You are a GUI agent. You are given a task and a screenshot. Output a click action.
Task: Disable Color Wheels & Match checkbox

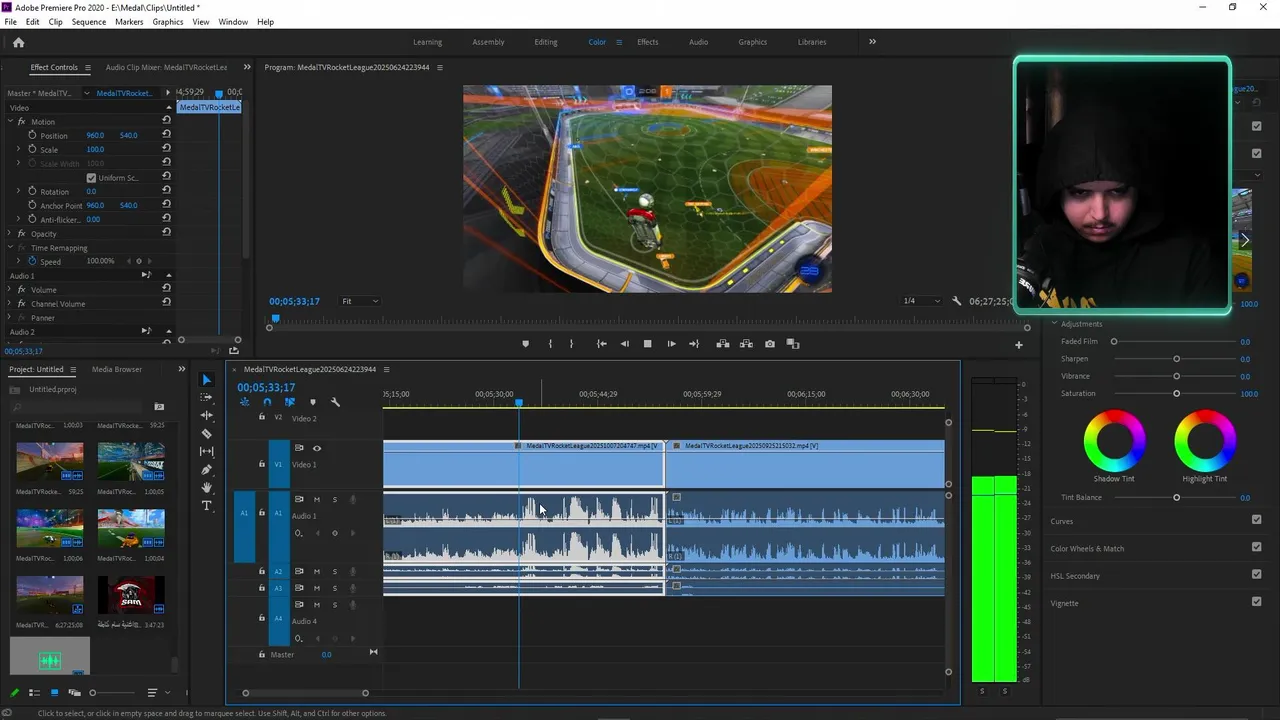(1257, 547)
